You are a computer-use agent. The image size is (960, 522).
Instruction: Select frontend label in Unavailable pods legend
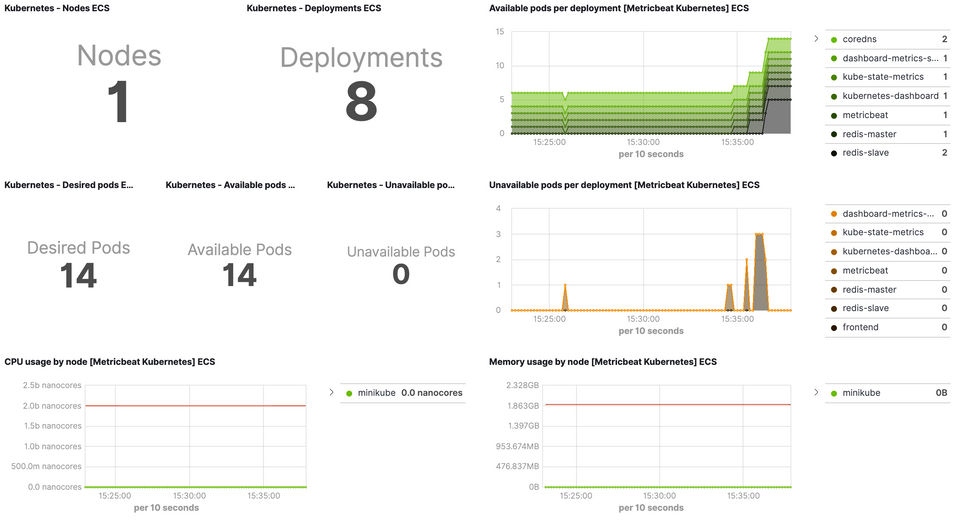pos(860,327)
